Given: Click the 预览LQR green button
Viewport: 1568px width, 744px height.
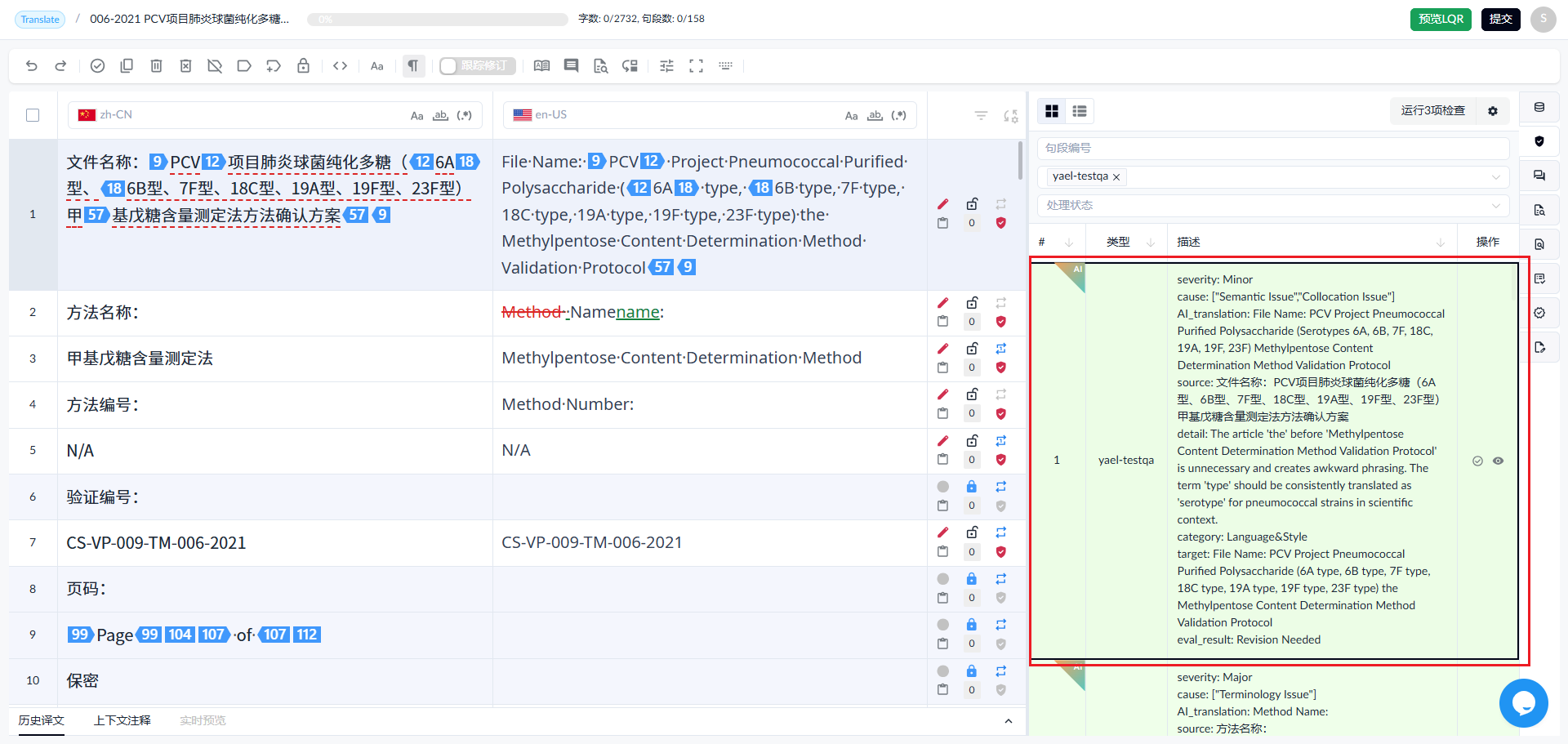Looking at the screenshot, I should pos(1441,19).
